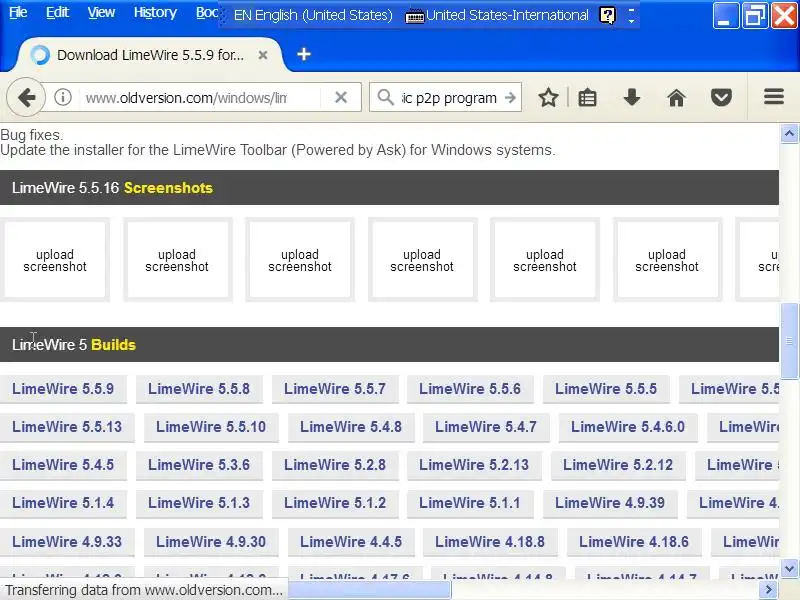
Task: Click the third upload screenshot thumbnail
Action: click(300, 260)
